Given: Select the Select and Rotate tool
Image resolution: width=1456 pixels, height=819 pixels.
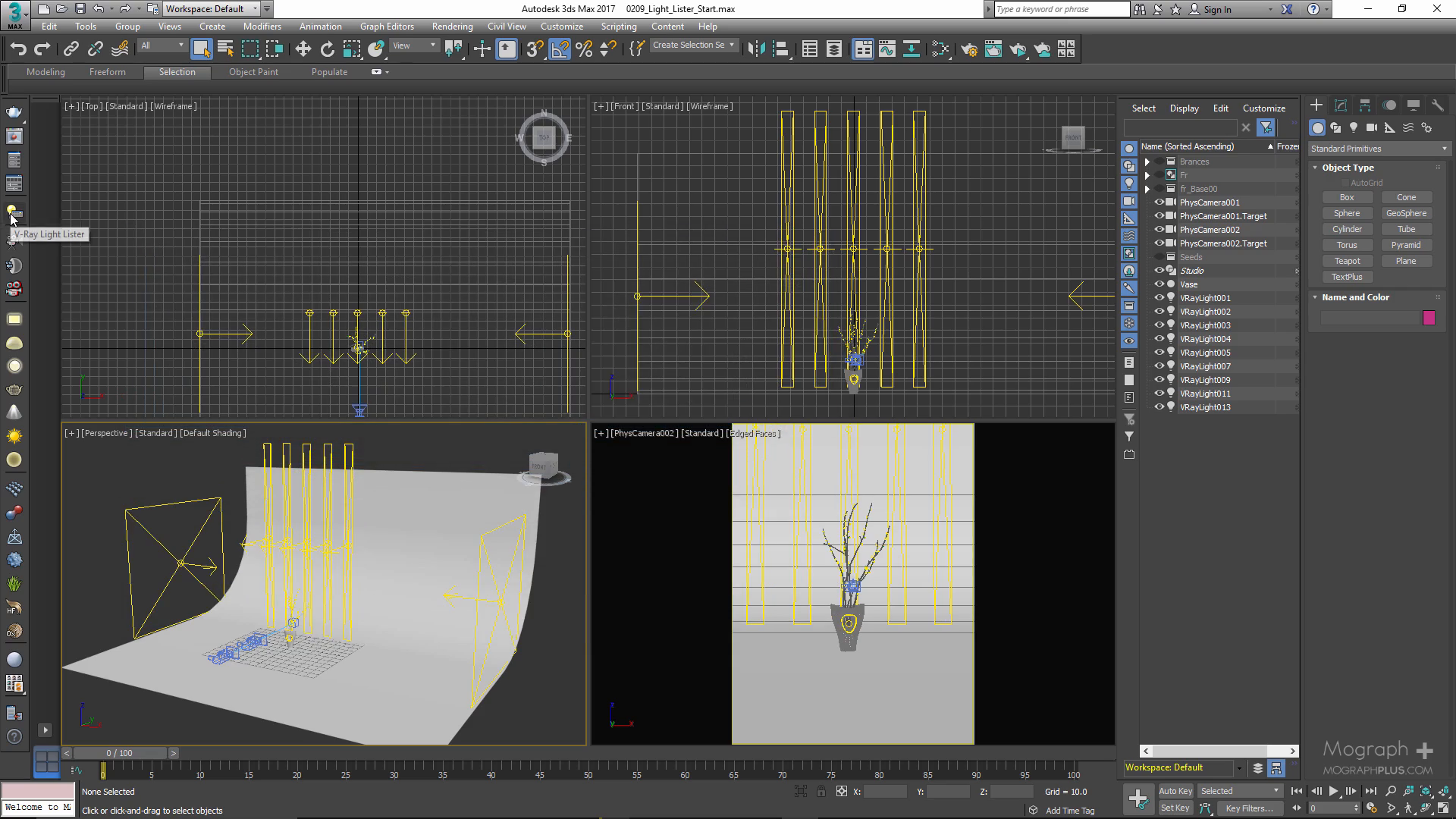Looking at the screenshot, I should (x=327, y=49).
